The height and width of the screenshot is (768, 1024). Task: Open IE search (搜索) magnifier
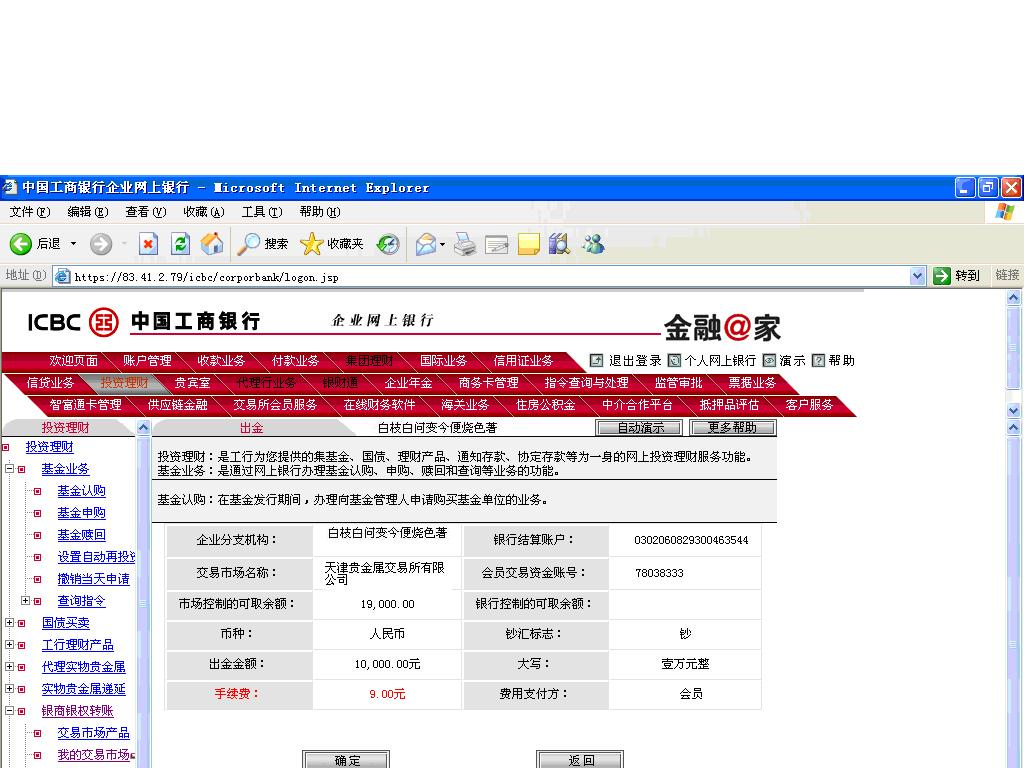pos(262,244)
